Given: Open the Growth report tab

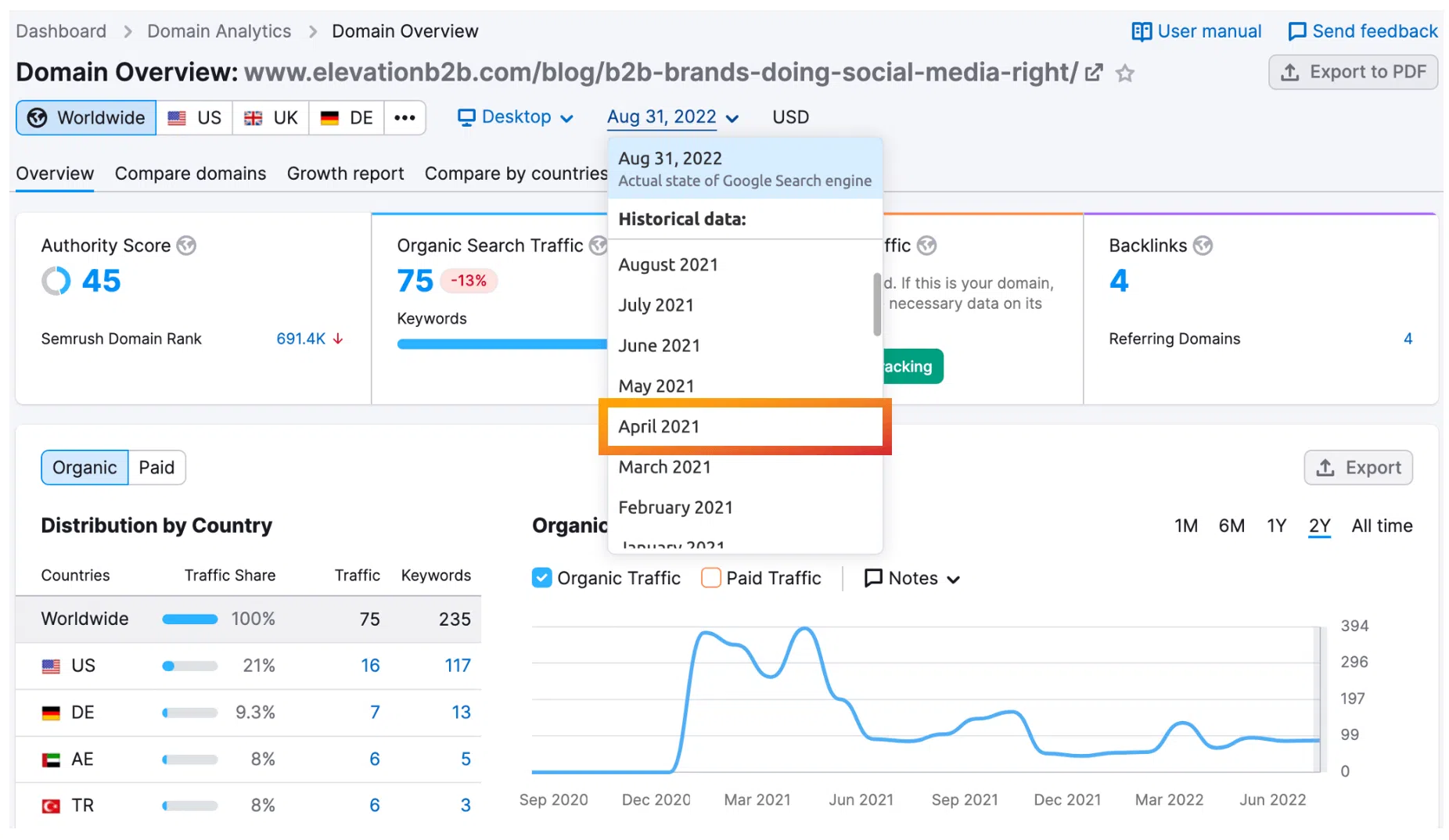Looking at the screenshot, I should tap(345, 174).
